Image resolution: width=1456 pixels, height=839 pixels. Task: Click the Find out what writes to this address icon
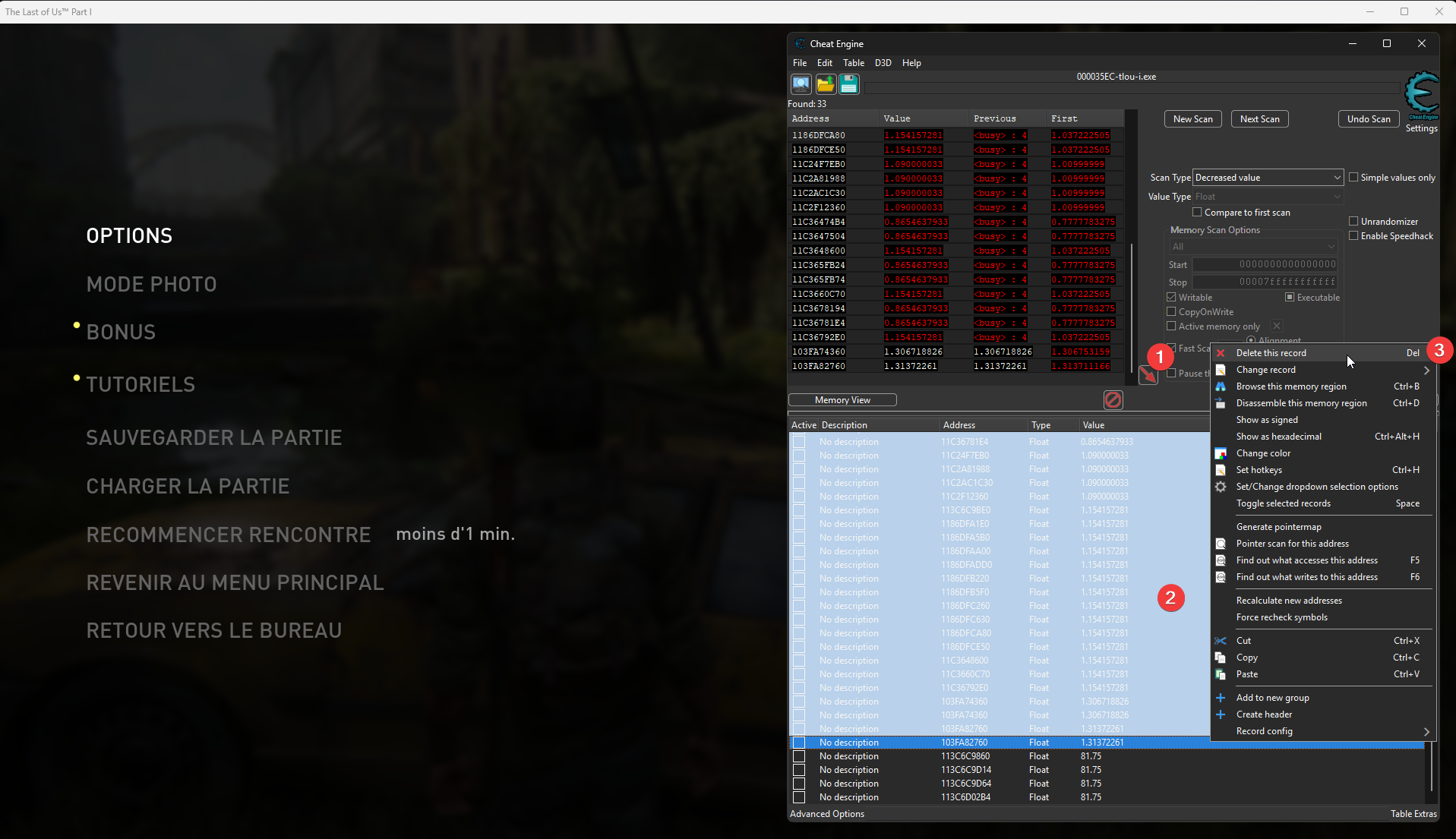click(1221, 577)
